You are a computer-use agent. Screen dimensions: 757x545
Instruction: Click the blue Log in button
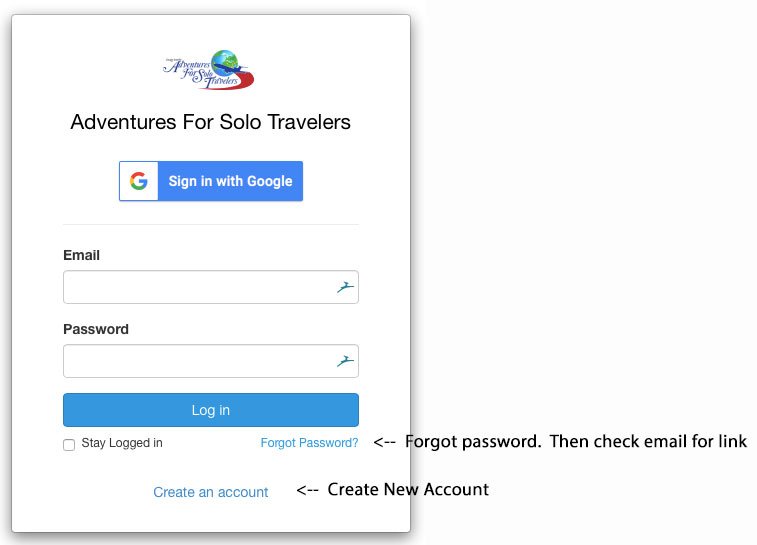coord(211,410)
